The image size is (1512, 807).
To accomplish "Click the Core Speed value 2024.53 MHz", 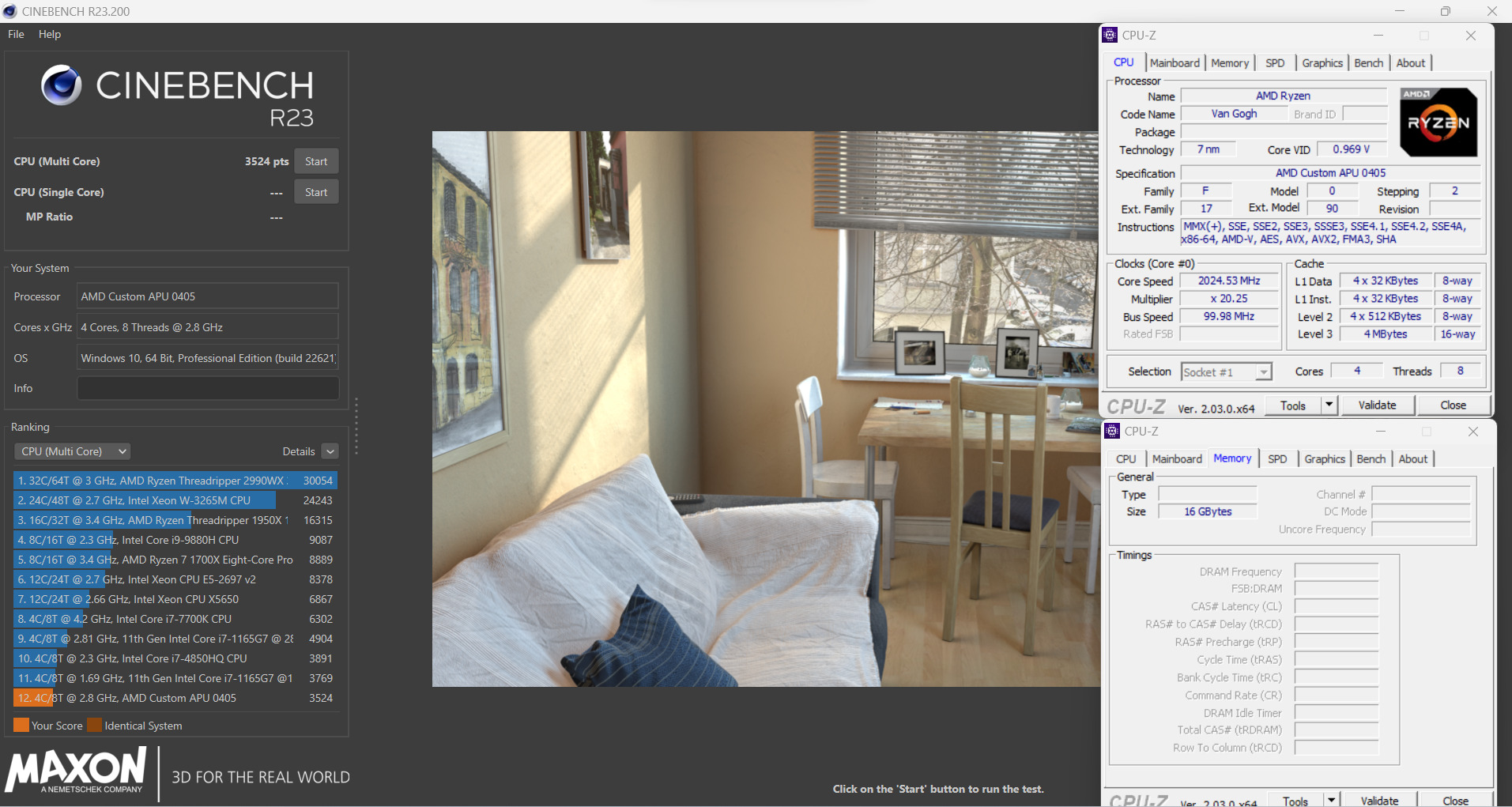I will click(1229, 281).
